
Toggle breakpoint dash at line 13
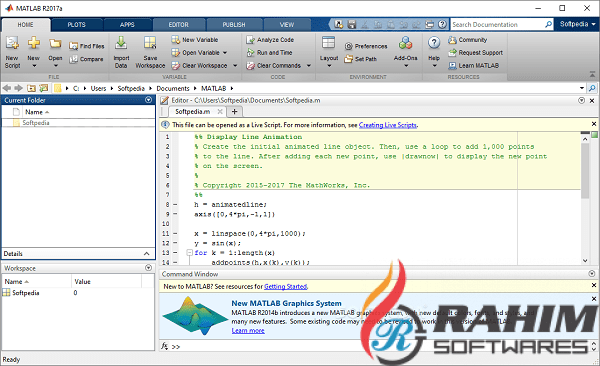pyautogui.click(x=175, y=253)
